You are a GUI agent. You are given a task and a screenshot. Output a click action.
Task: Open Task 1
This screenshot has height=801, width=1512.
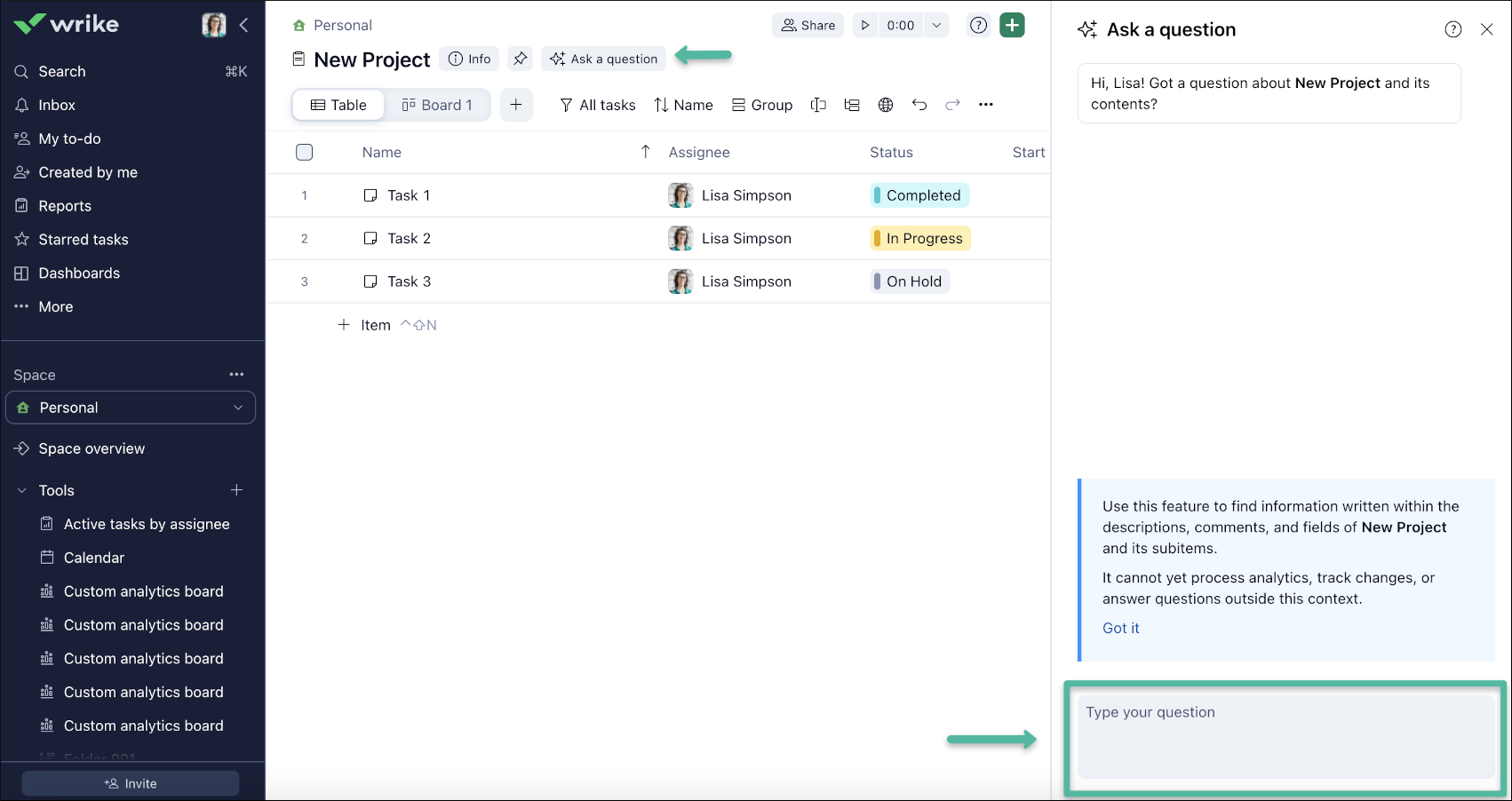tap(409, 195)
